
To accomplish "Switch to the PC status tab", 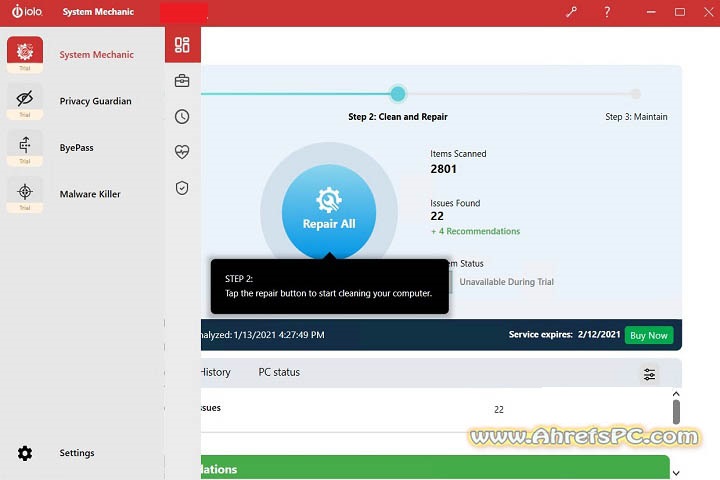I will pyautogui.click(x=279, y=372).
